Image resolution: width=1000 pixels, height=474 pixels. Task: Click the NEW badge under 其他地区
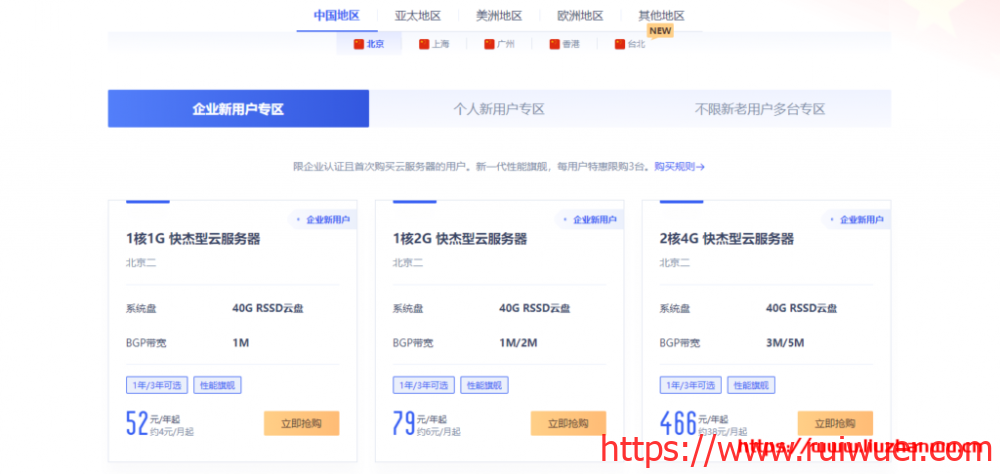click(661, 31)
